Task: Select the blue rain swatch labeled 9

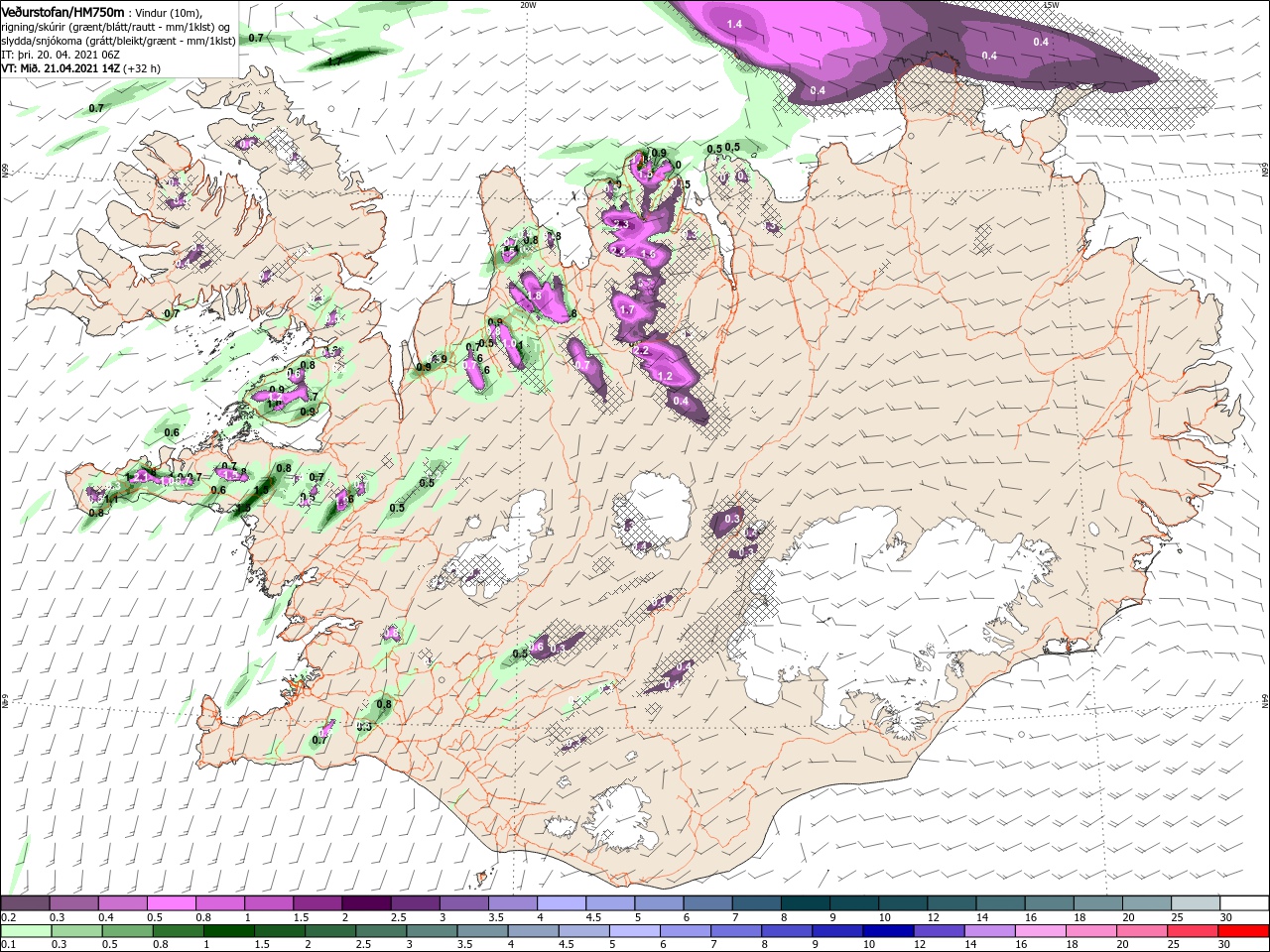Action: pyautogui.click(x=837, y=930)
